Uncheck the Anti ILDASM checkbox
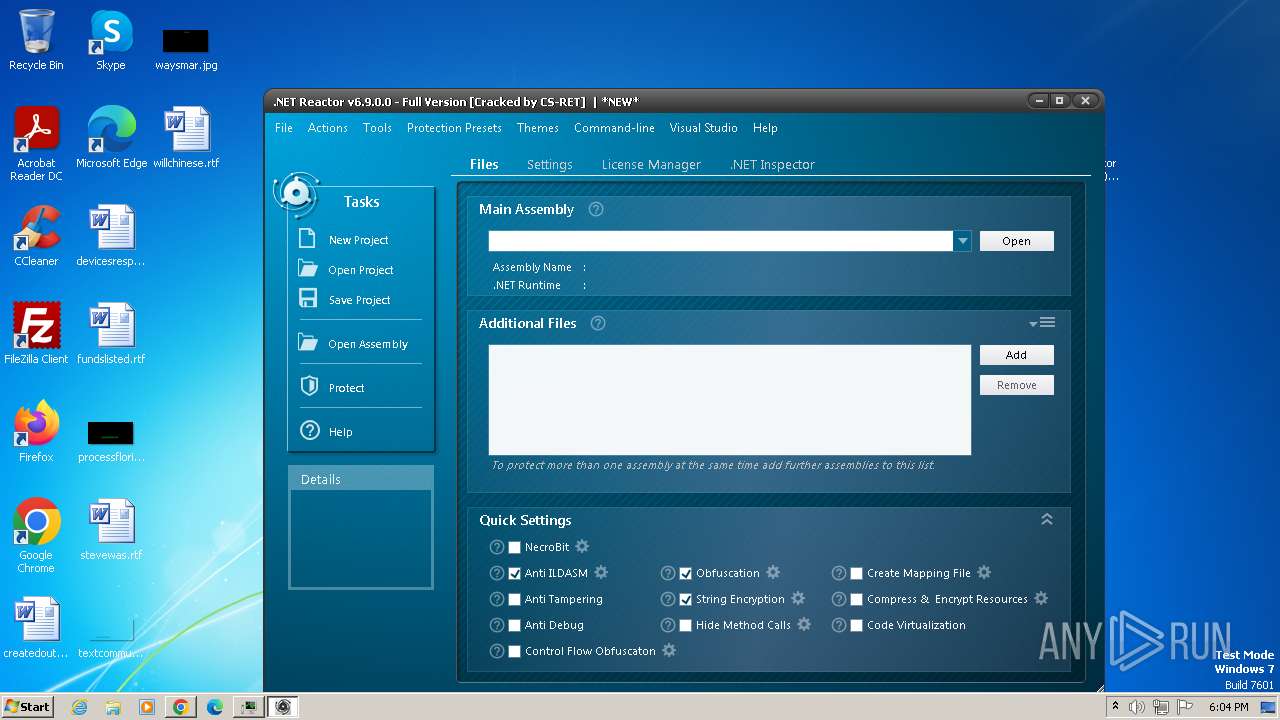The image size is (1280, 720). point(515,573)
